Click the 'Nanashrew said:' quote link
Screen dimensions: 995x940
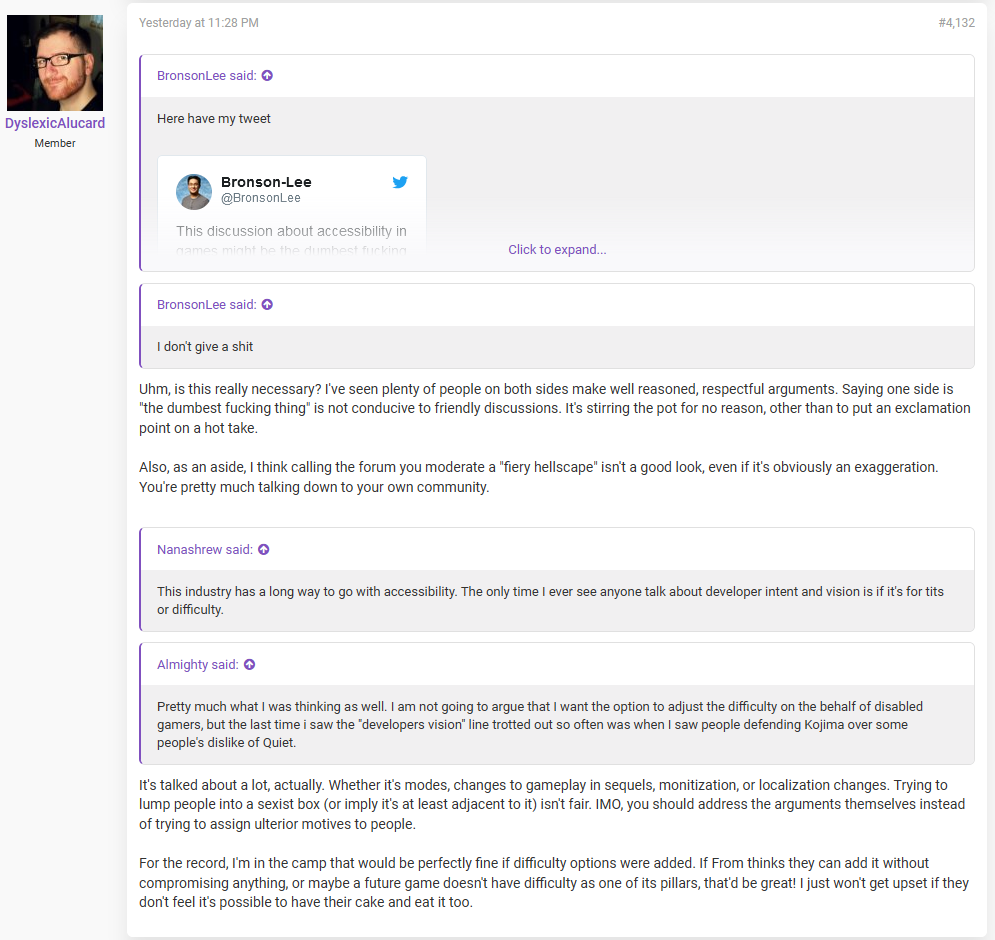(205, 550)
